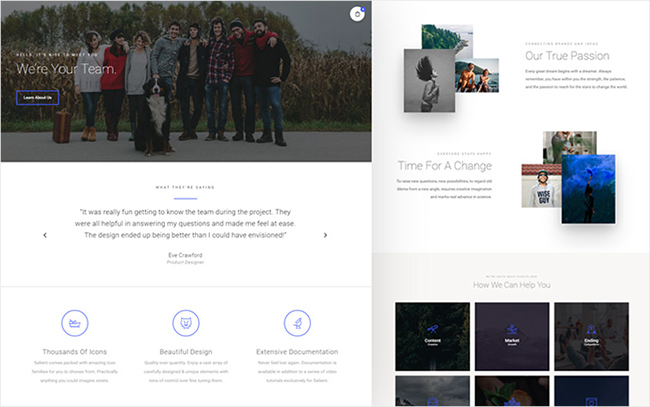Screen dimensions: 650x407
Task: Select the third service tile icon
Action: click(592, 330)
